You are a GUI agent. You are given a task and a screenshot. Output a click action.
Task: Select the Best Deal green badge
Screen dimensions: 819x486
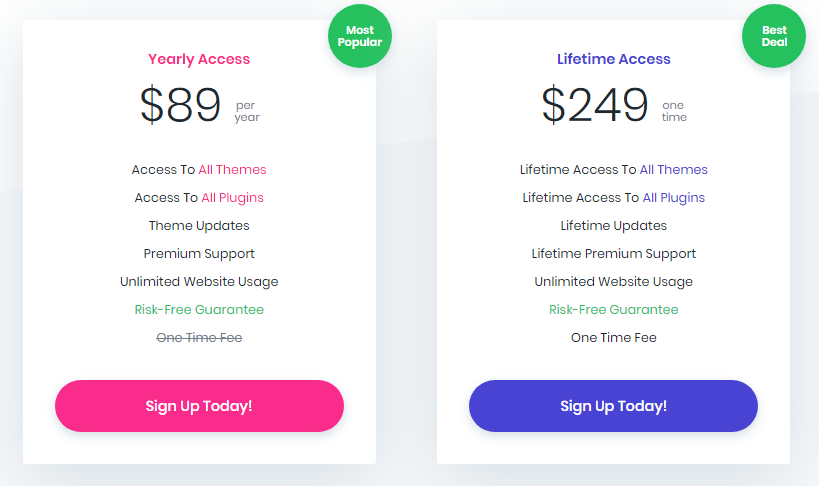pos(774,36)
